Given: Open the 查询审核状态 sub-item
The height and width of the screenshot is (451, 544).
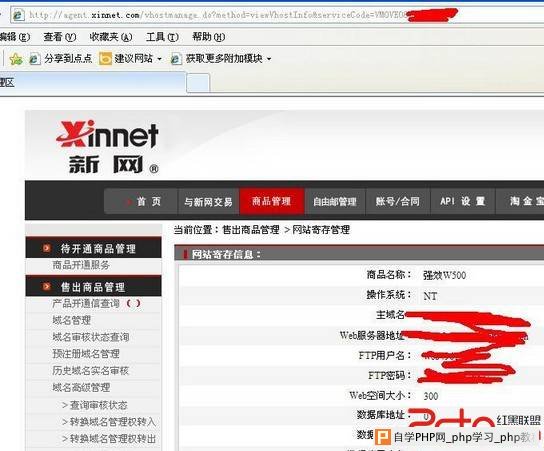Looking at the screenshot, I should 95,405.
